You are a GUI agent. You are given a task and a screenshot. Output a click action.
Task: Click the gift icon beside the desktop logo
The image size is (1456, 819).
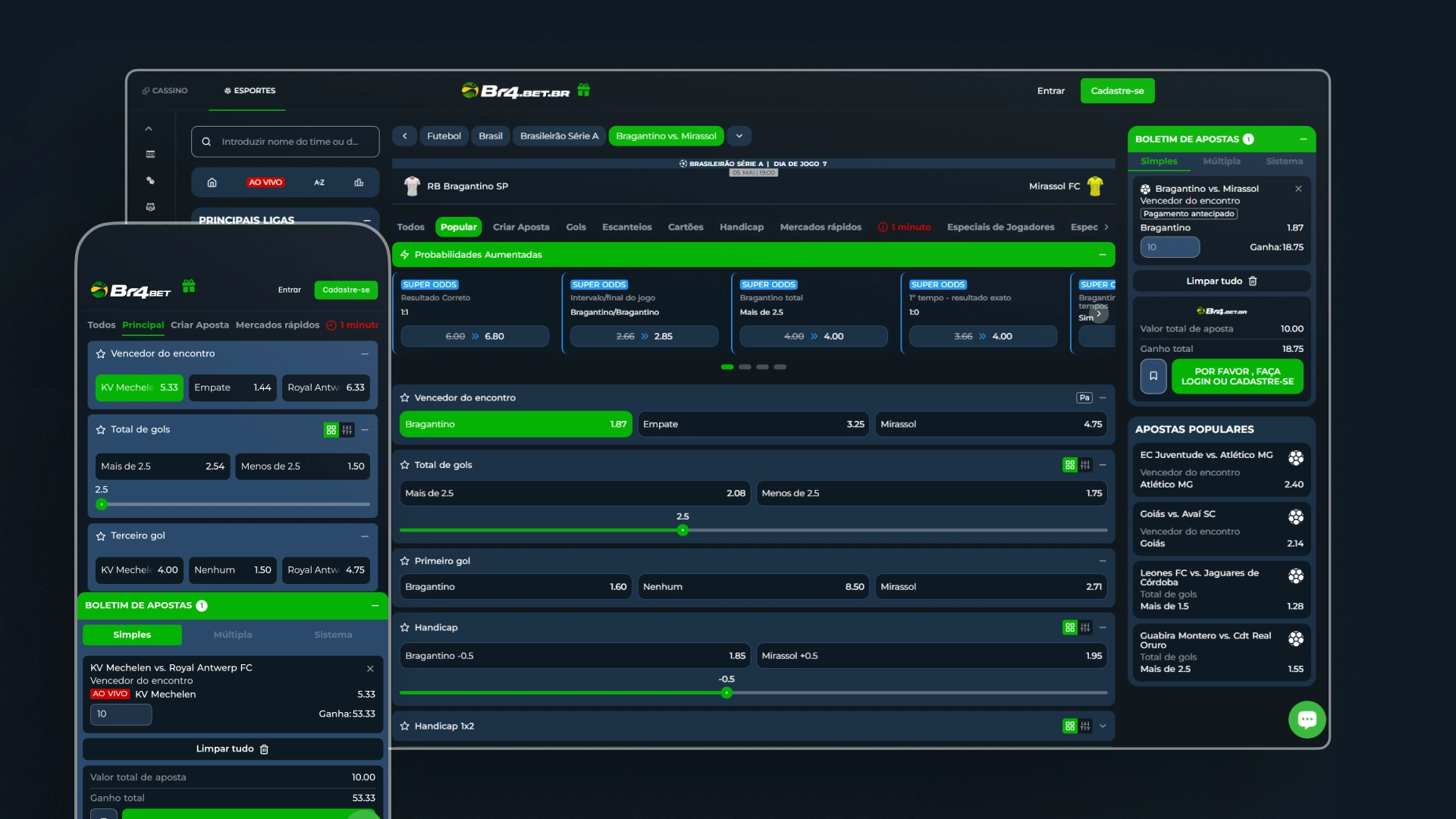tap(583, 90)
